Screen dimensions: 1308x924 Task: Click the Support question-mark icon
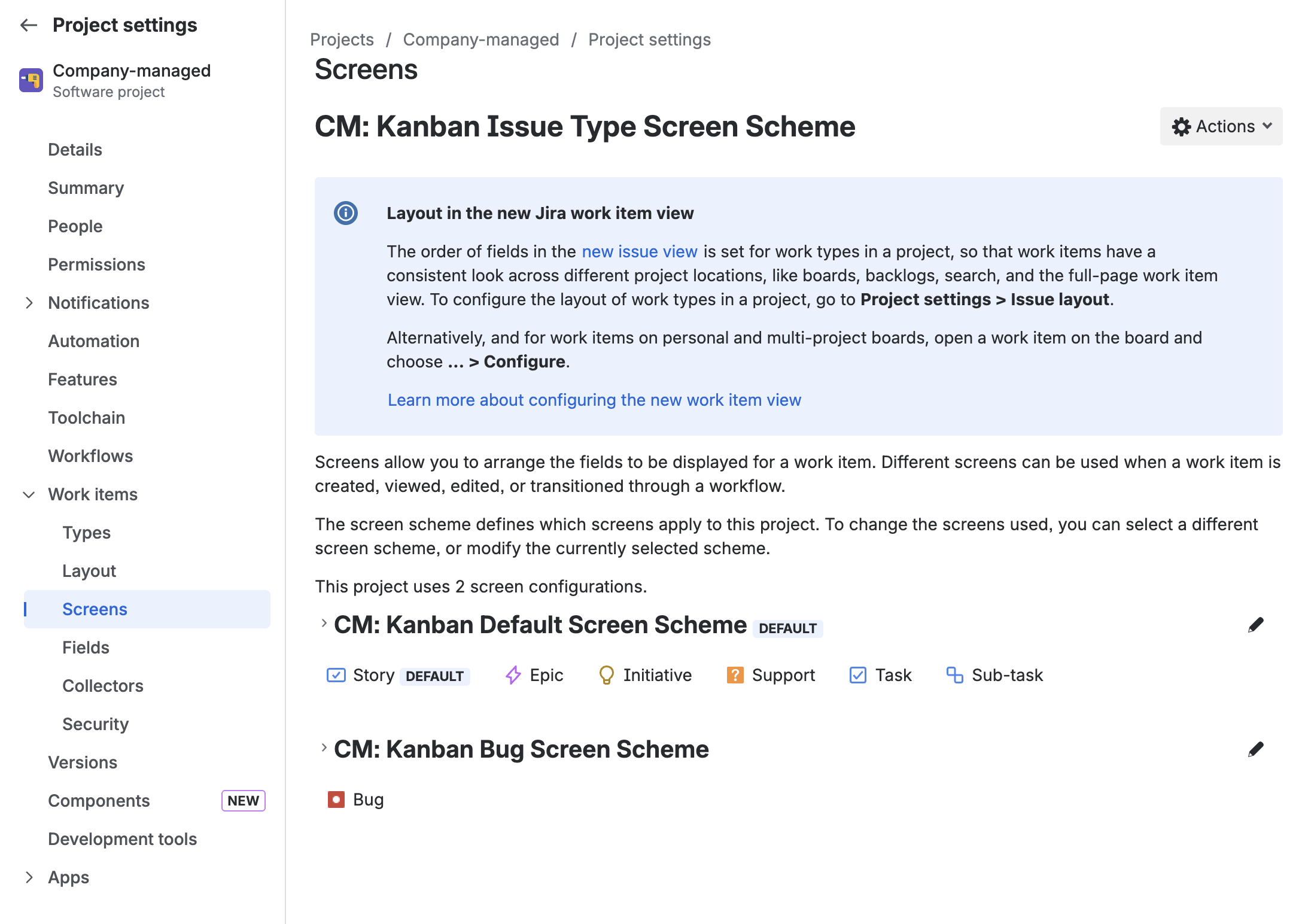click(734, 675)
